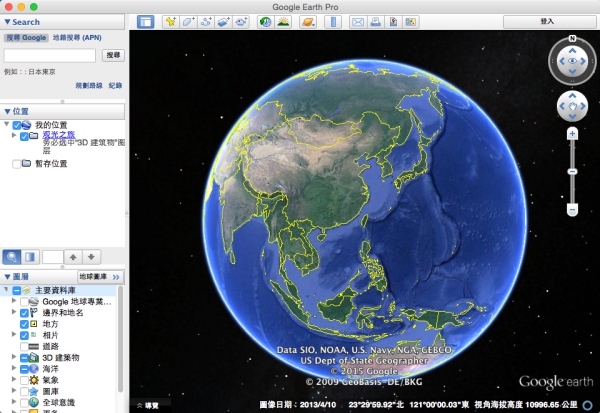Click the email envelope icon
Viewport: 600px width, 413px height.
click(x=357, y=21)
